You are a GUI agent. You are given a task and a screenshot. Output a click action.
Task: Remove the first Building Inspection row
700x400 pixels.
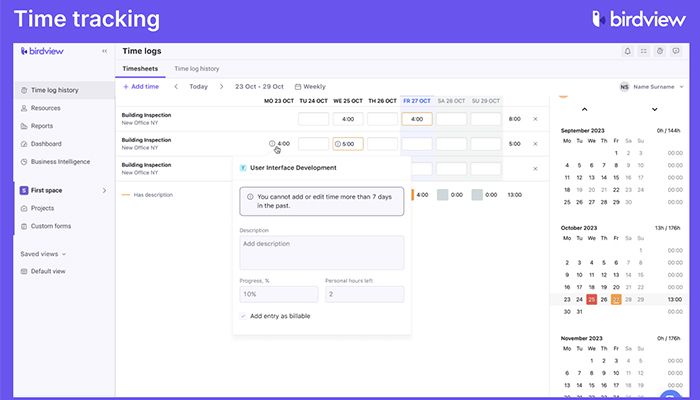(x=535, y=119)
